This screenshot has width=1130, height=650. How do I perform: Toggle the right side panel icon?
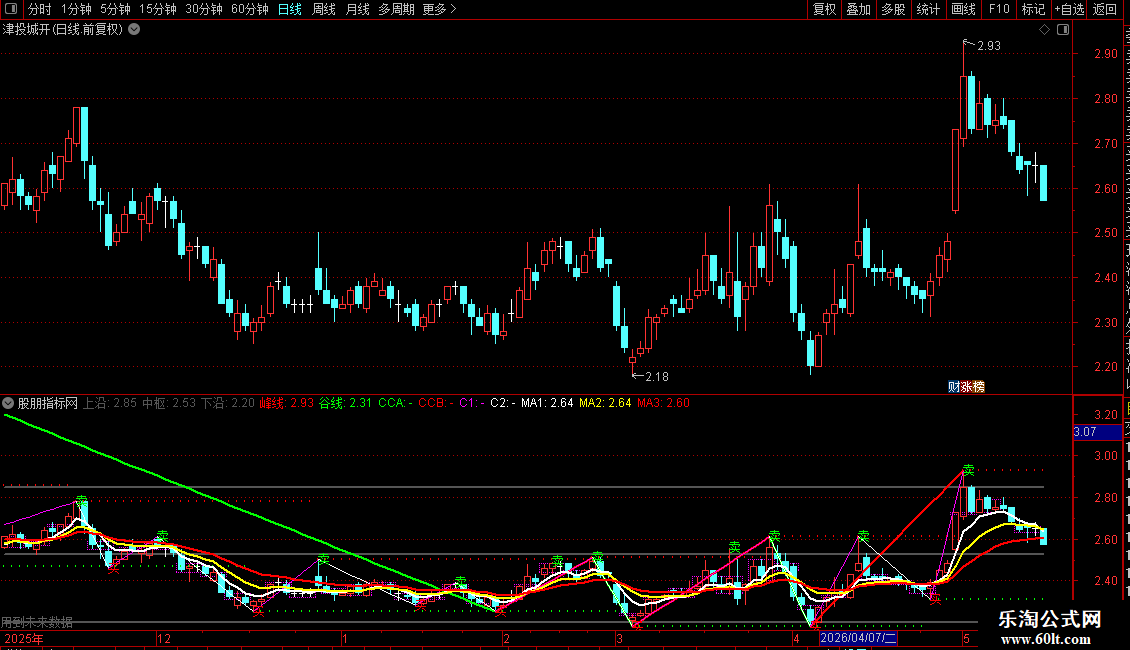[x=1063, y=30]
